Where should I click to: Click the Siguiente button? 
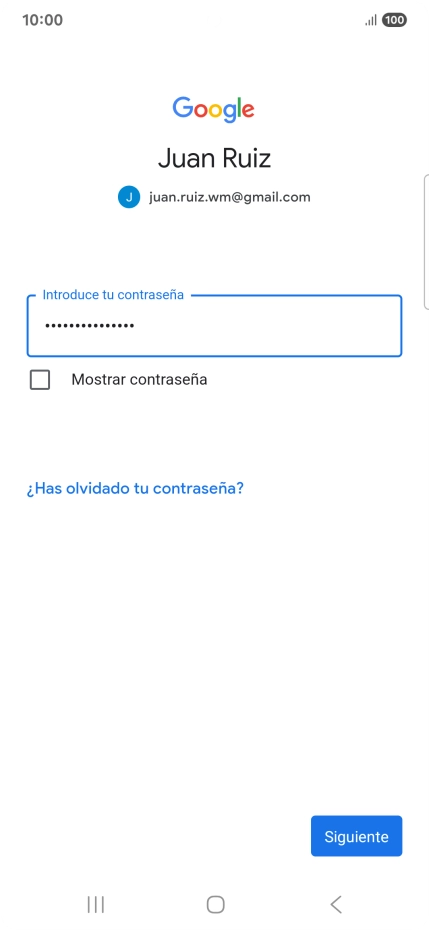(x=357, y=836)
